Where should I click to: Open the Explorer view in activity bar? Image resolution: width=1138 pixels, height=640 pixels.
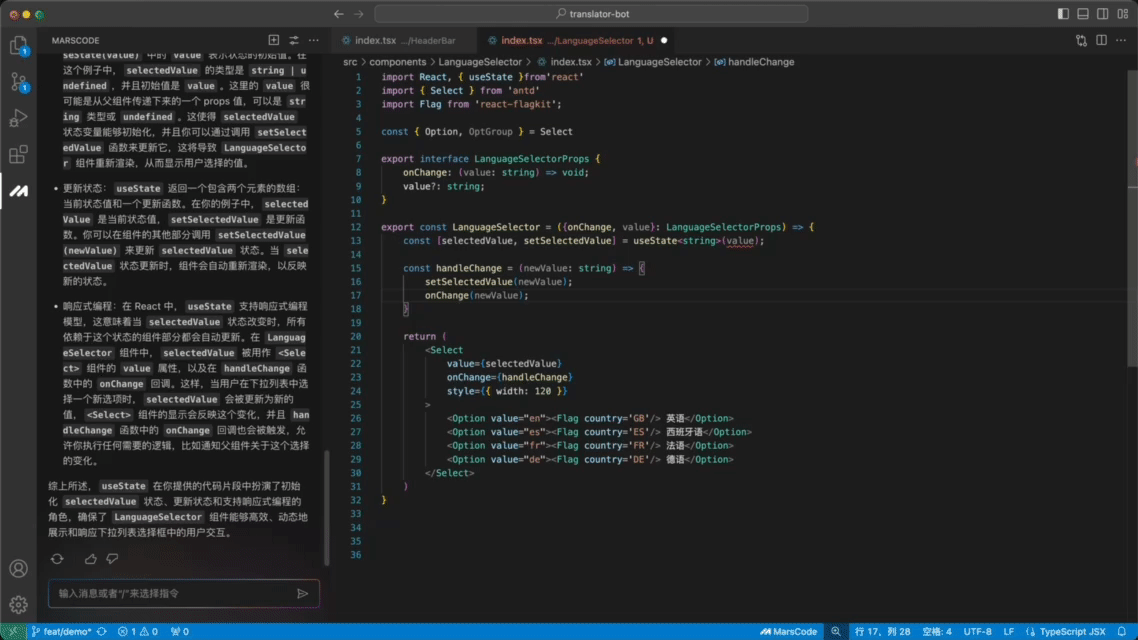click(x=18, y=46)
